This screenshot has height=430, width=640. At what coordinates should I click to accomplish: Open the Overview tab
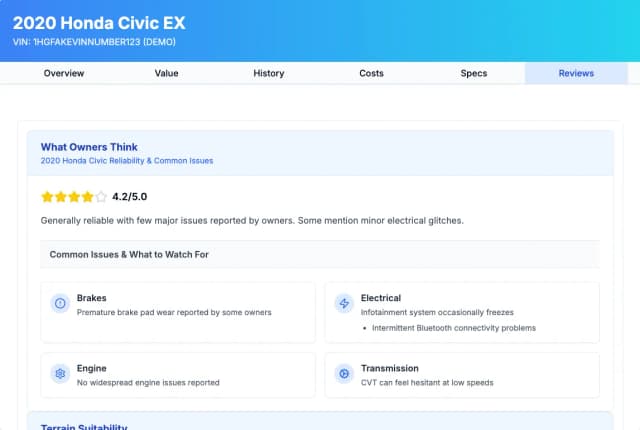(x=64, y=73)
